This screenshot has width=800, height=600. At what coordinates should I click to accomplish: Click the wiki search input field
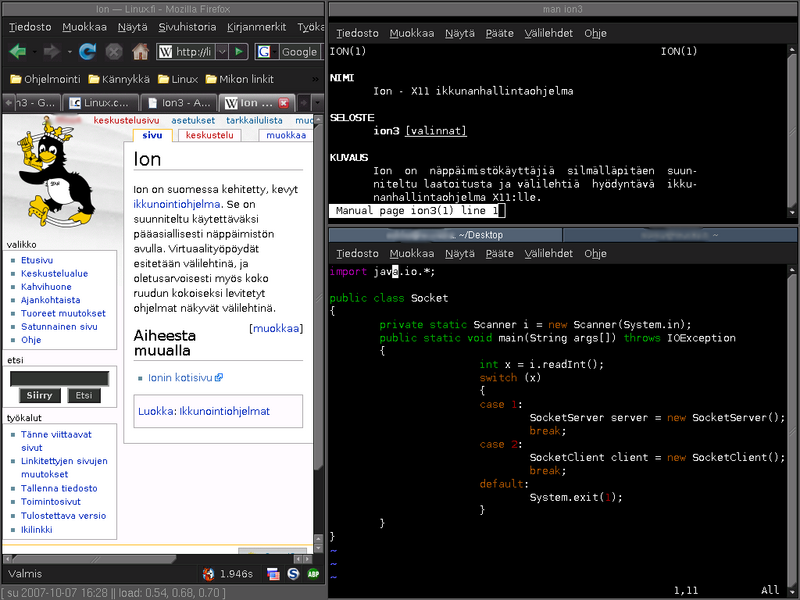[x=59, y=378]
